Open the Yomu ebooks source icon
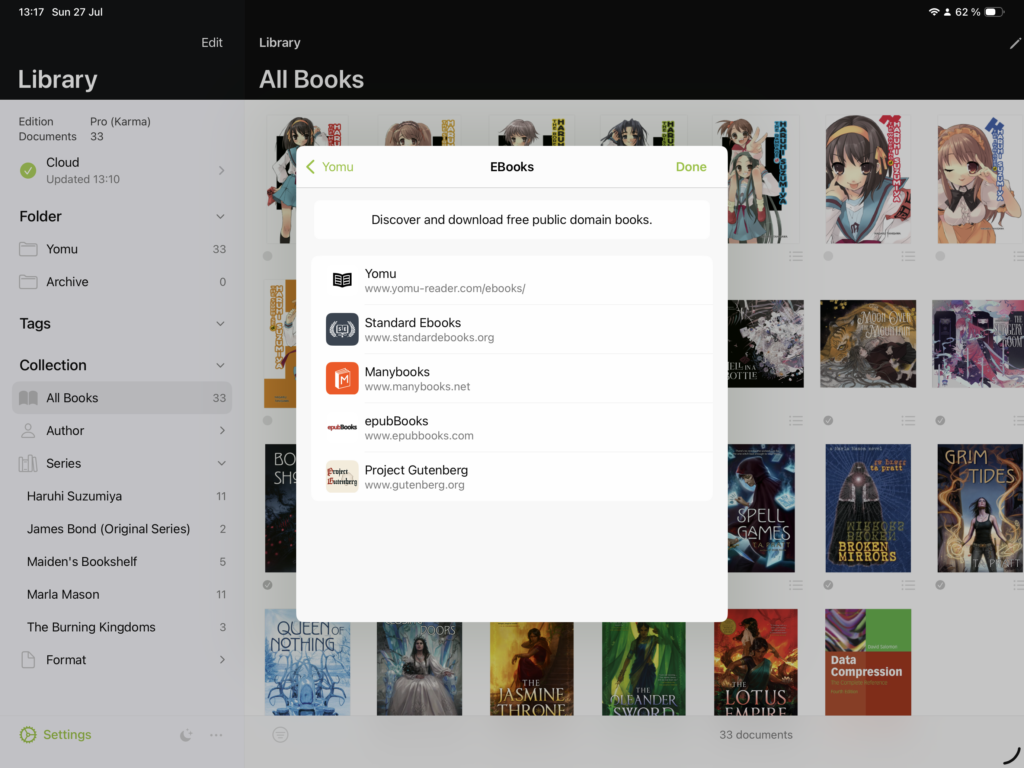 [x=342, y=280]
